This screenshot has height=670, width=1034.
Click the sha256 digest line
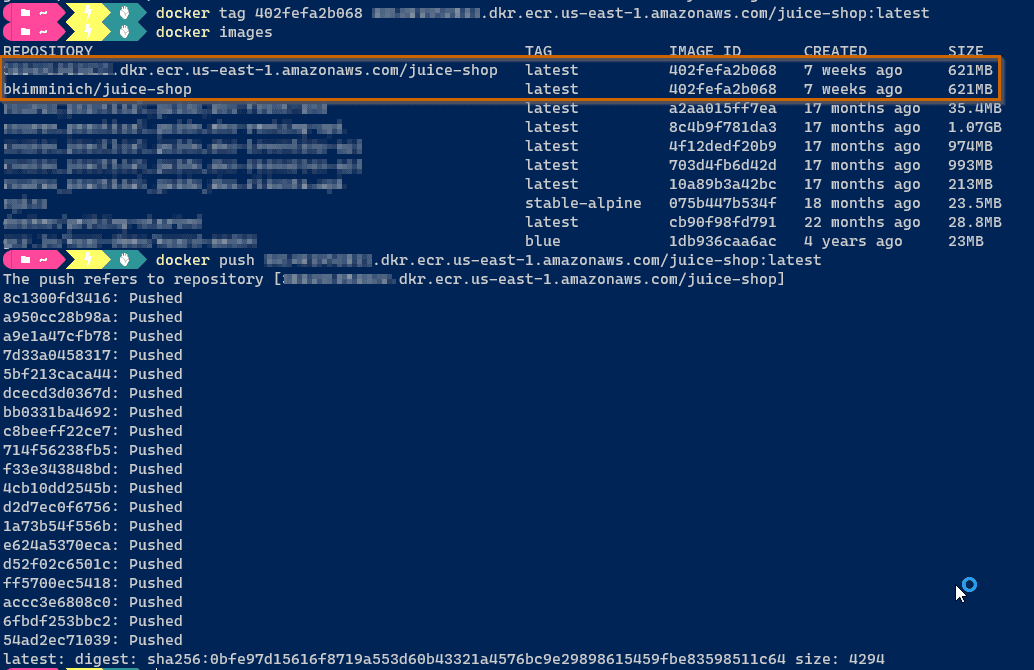(x=443, y=659)
